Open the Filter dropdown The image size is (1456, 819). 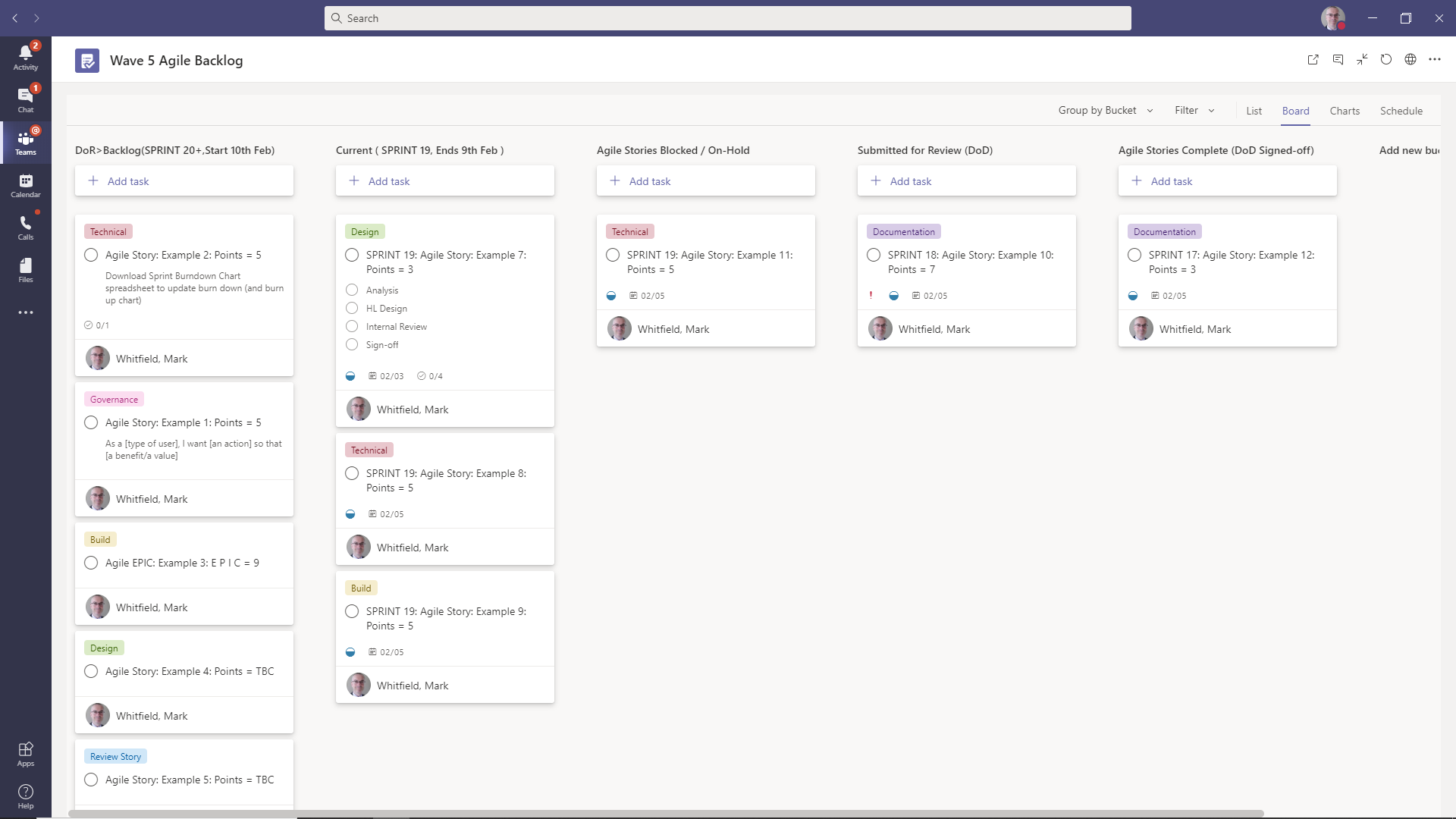click(x=1194, y=111)
